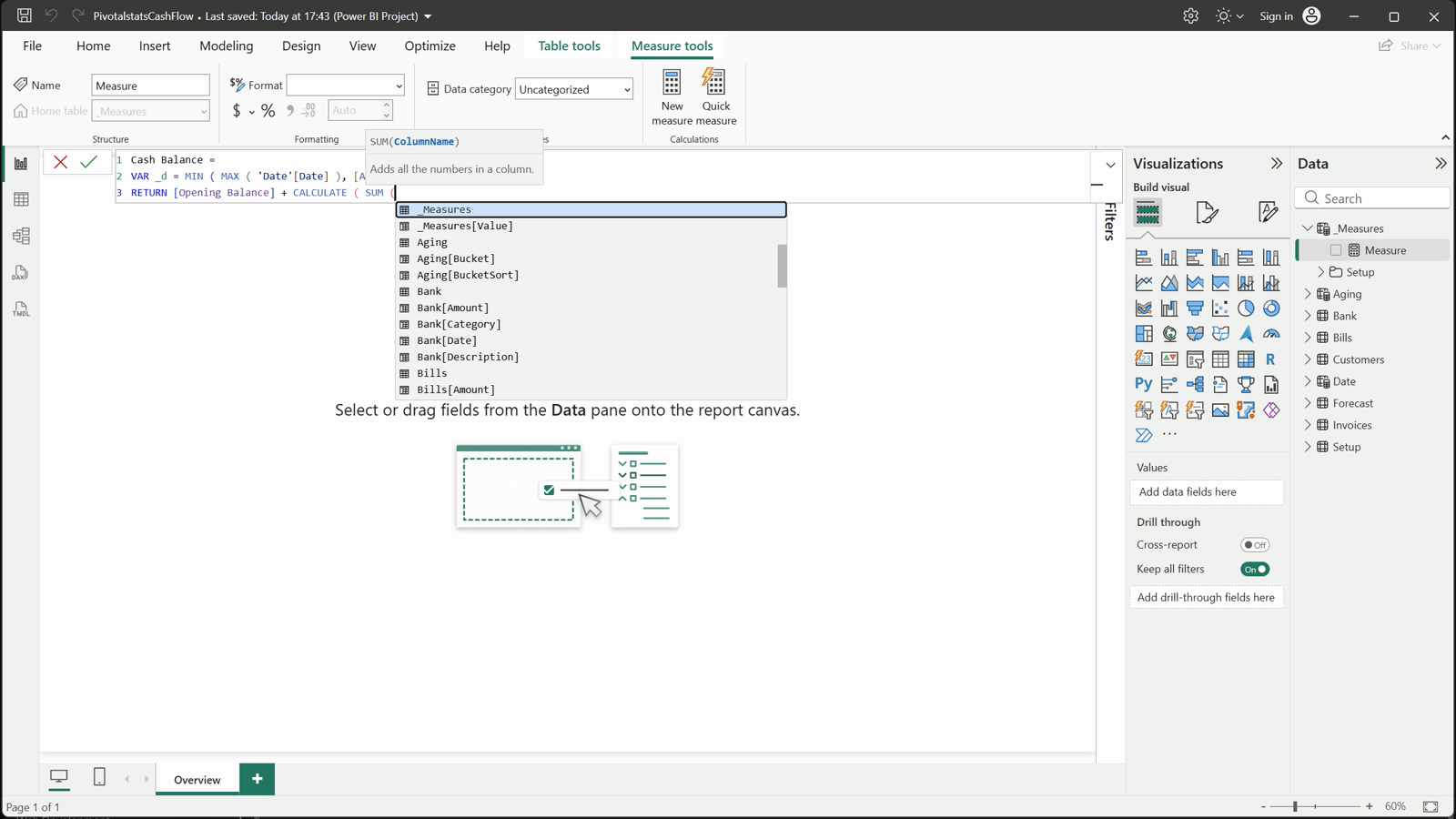Open the Modeling ribbon tab
This screenshot has height=819, width=1456.
click(226, 45)
